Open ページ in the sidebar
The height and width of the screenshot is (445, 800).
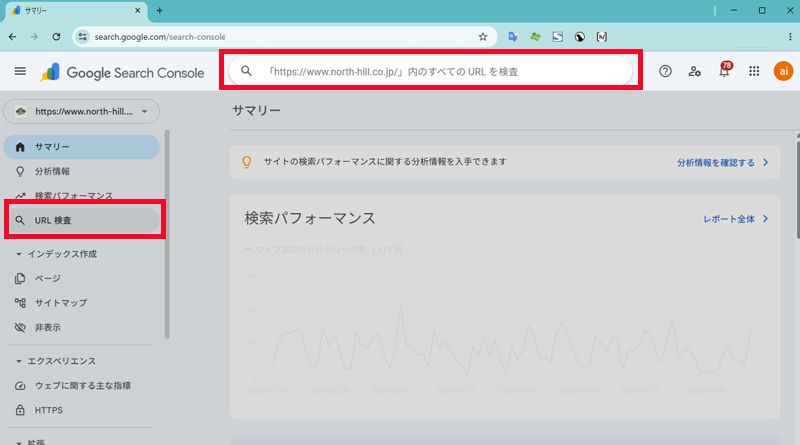click(x=82, y=279)
